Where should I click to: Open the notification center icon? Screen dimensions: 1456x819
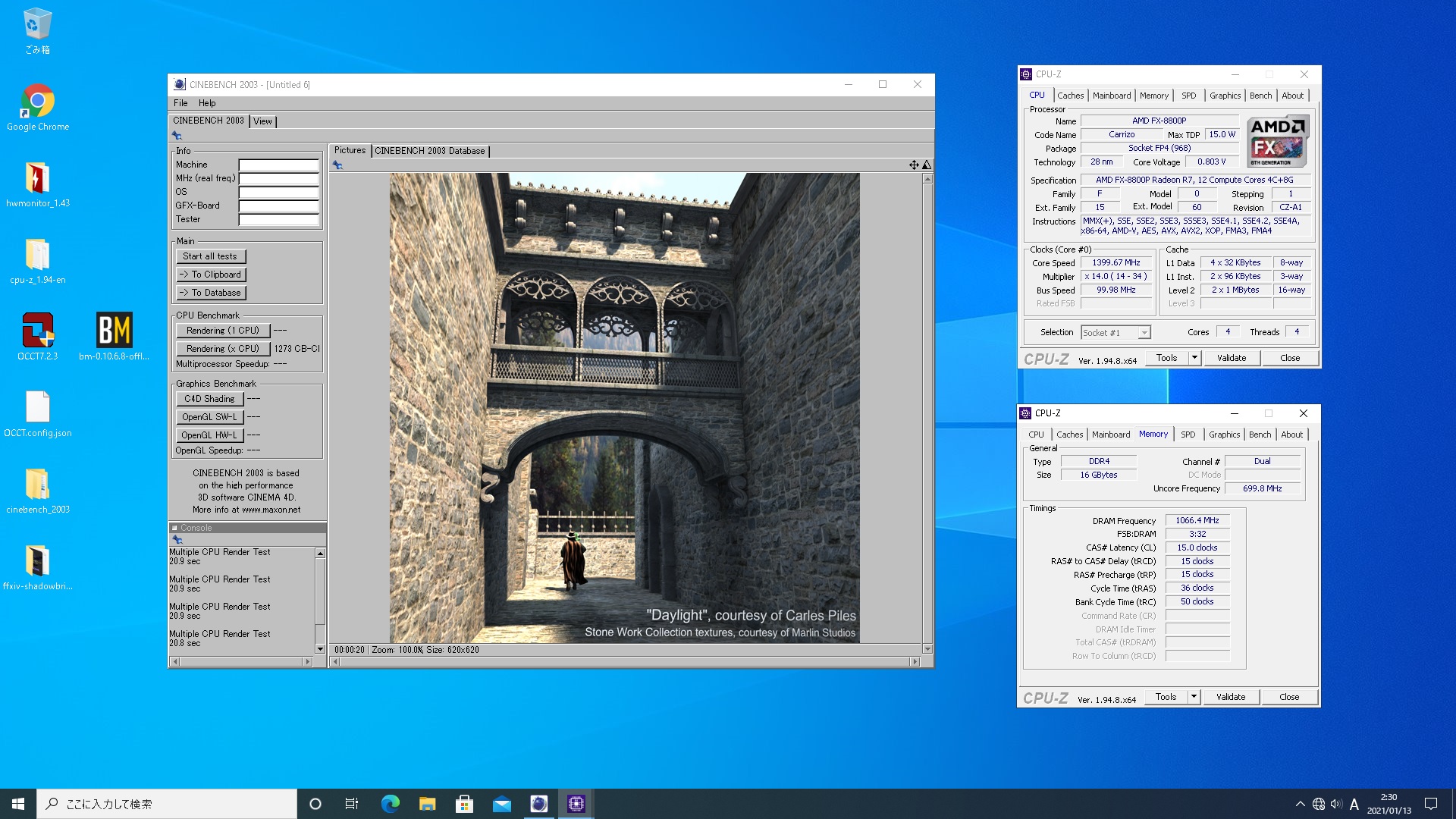[x=1431, y=804]
